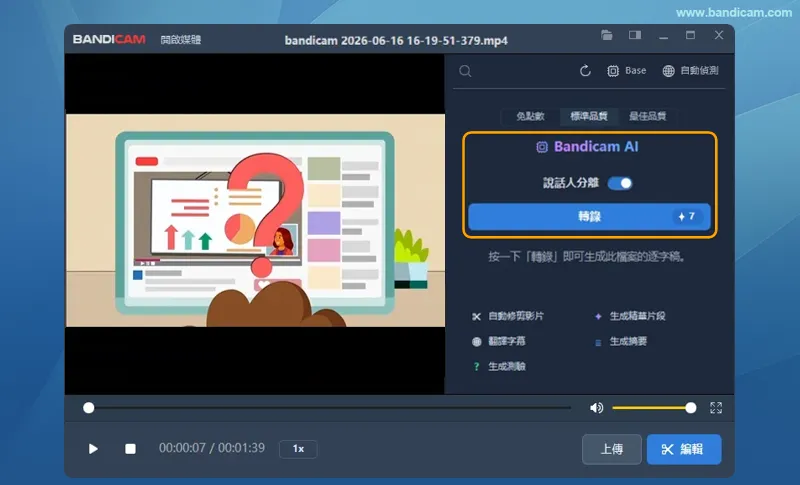Viewport: 800px width, 485px height.
Task: Stop the video playback
Action: coord(130,449)
